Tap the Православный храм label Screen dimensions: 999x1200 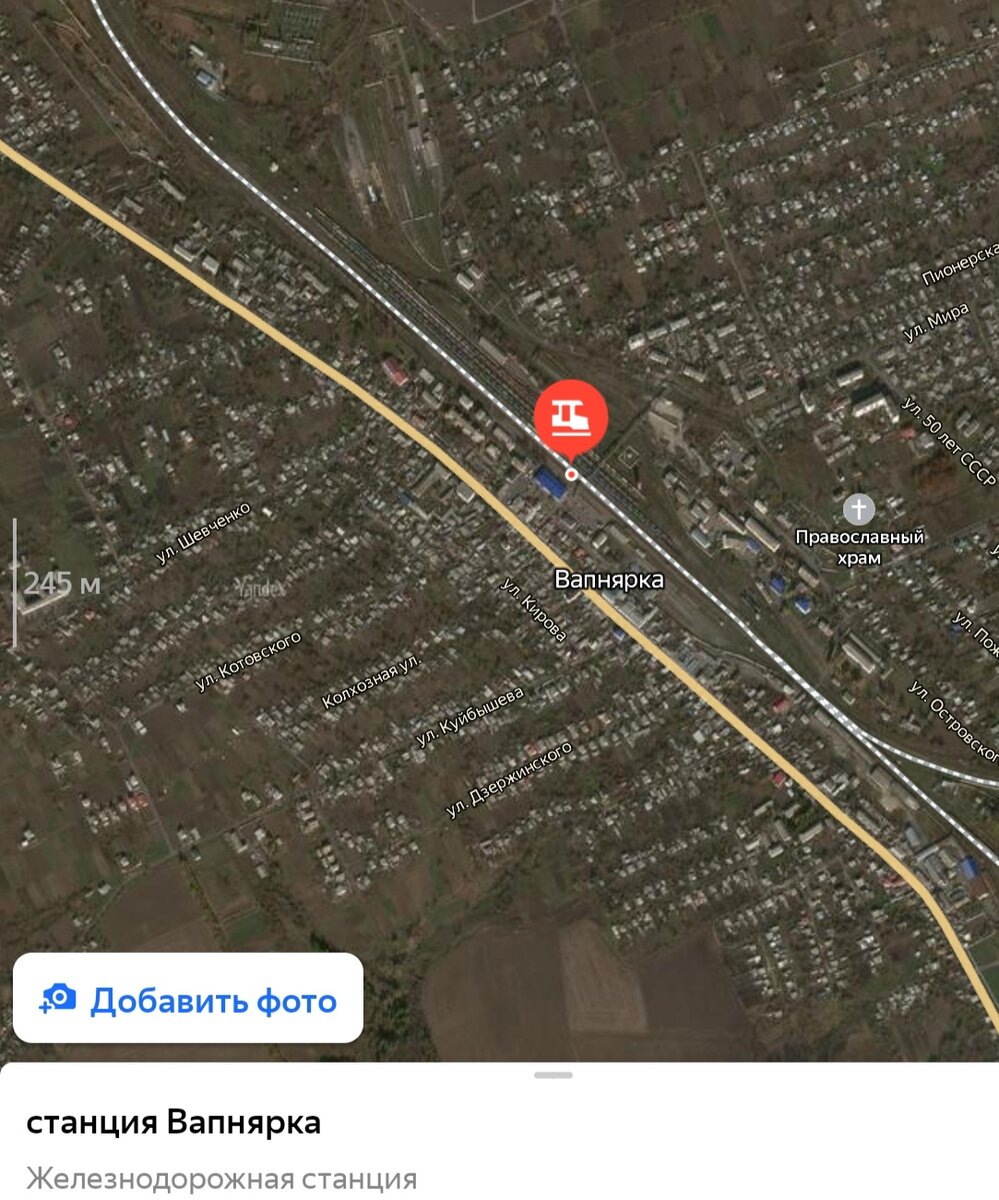(x=859, y=547)
